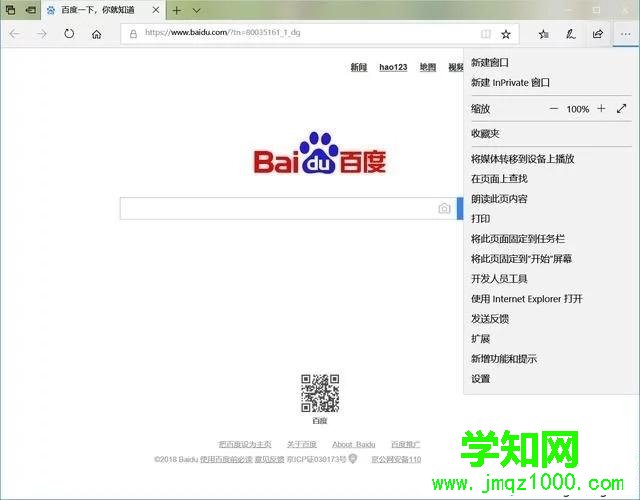Click 百度推广 footer link
Viewport: 640px width, 500px height.
[x=405, y=444]
